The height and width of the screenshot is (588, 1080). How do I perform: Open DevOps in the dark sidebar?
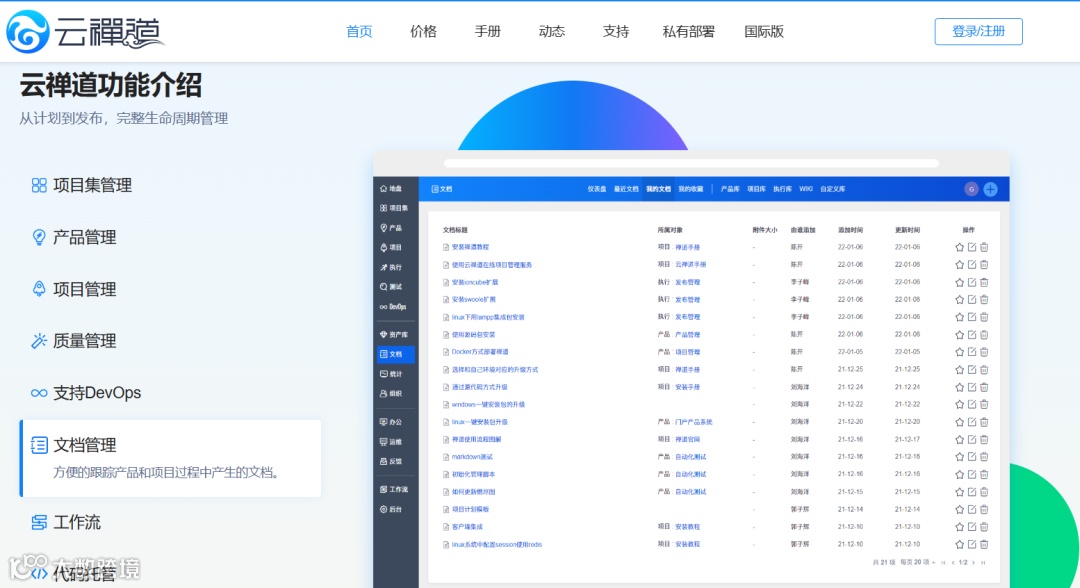click(x=393, y=306)
